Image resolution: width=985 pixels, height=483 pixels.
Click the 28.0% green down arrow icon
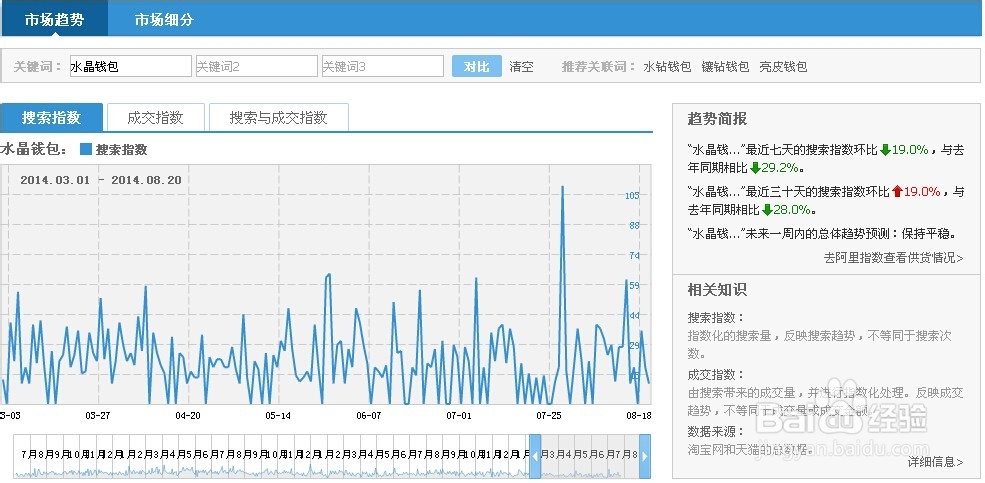(767, 210)
